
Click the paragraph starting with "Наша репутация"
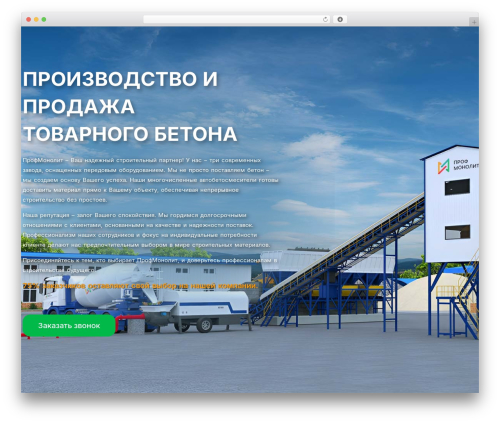click(146, 230)
